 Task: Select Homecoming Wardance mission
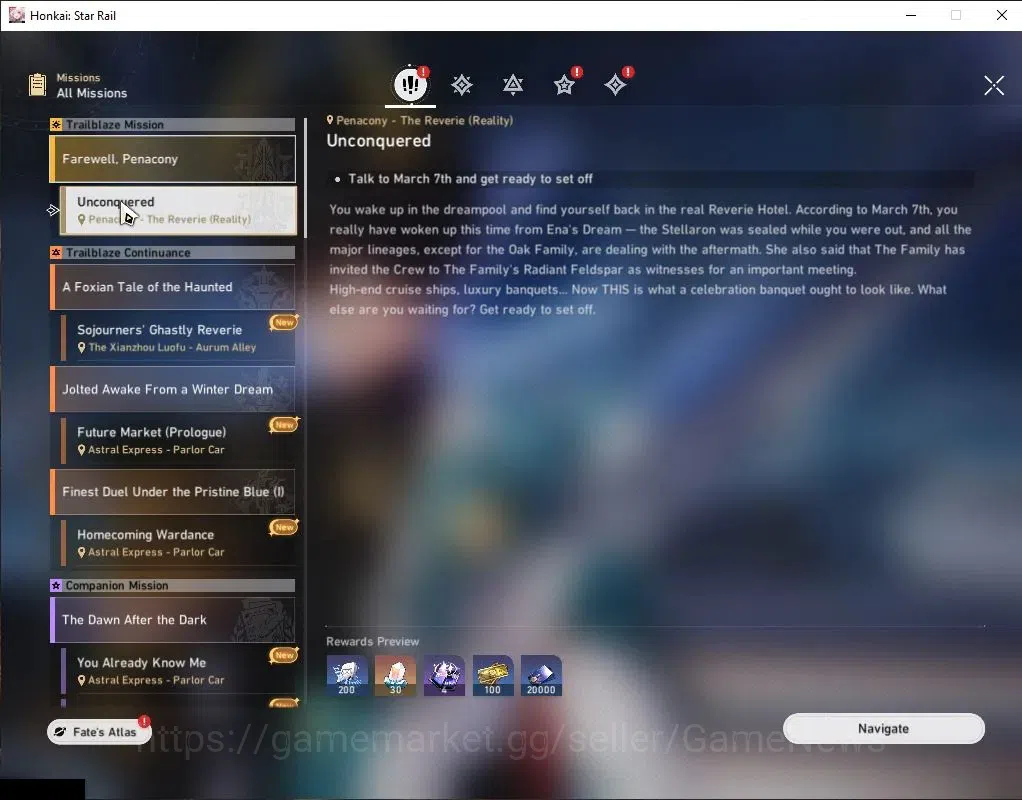[x=178, y=542]
